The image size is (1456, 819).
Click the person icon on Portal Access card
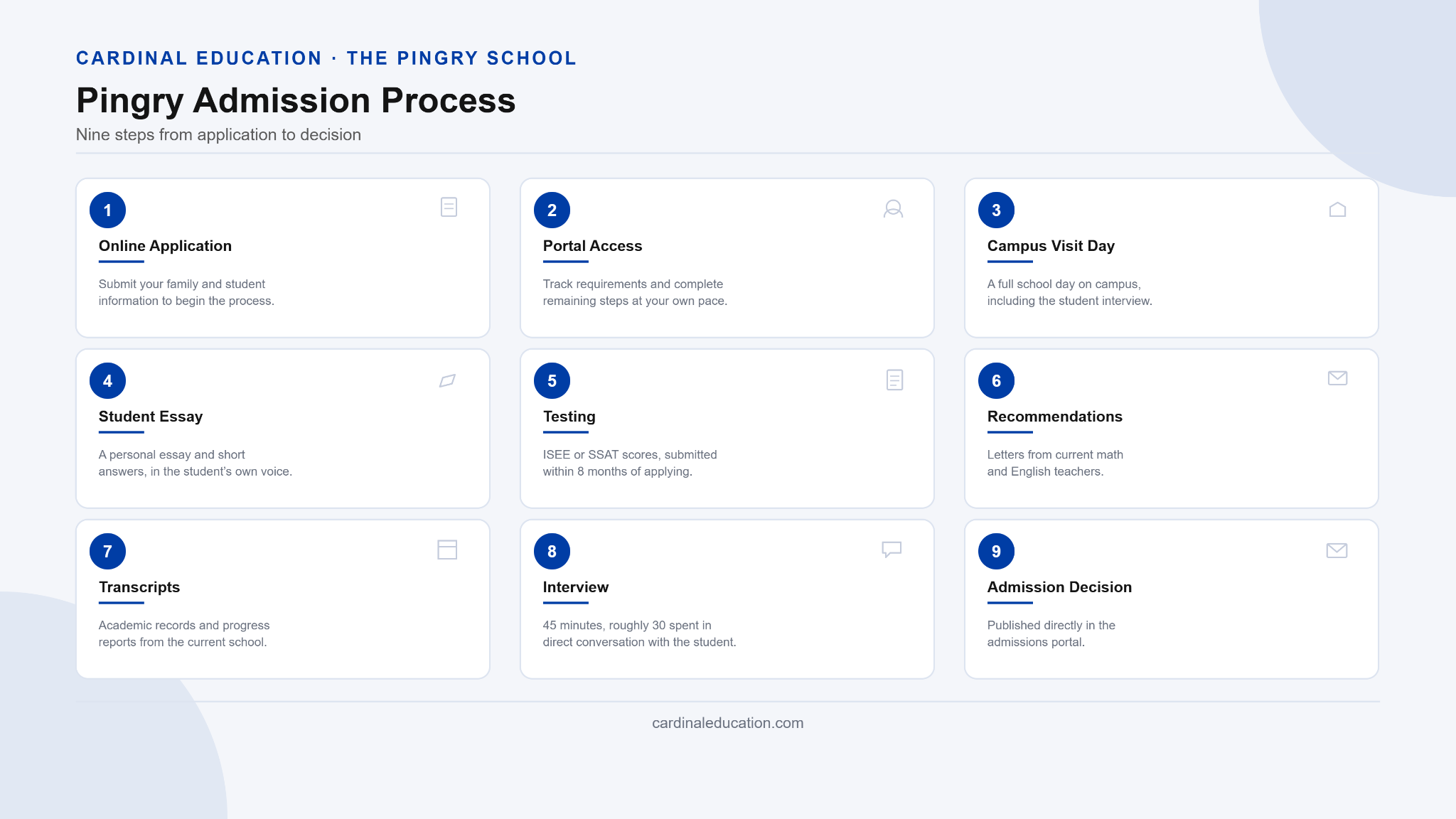click(x=893, y=208)
